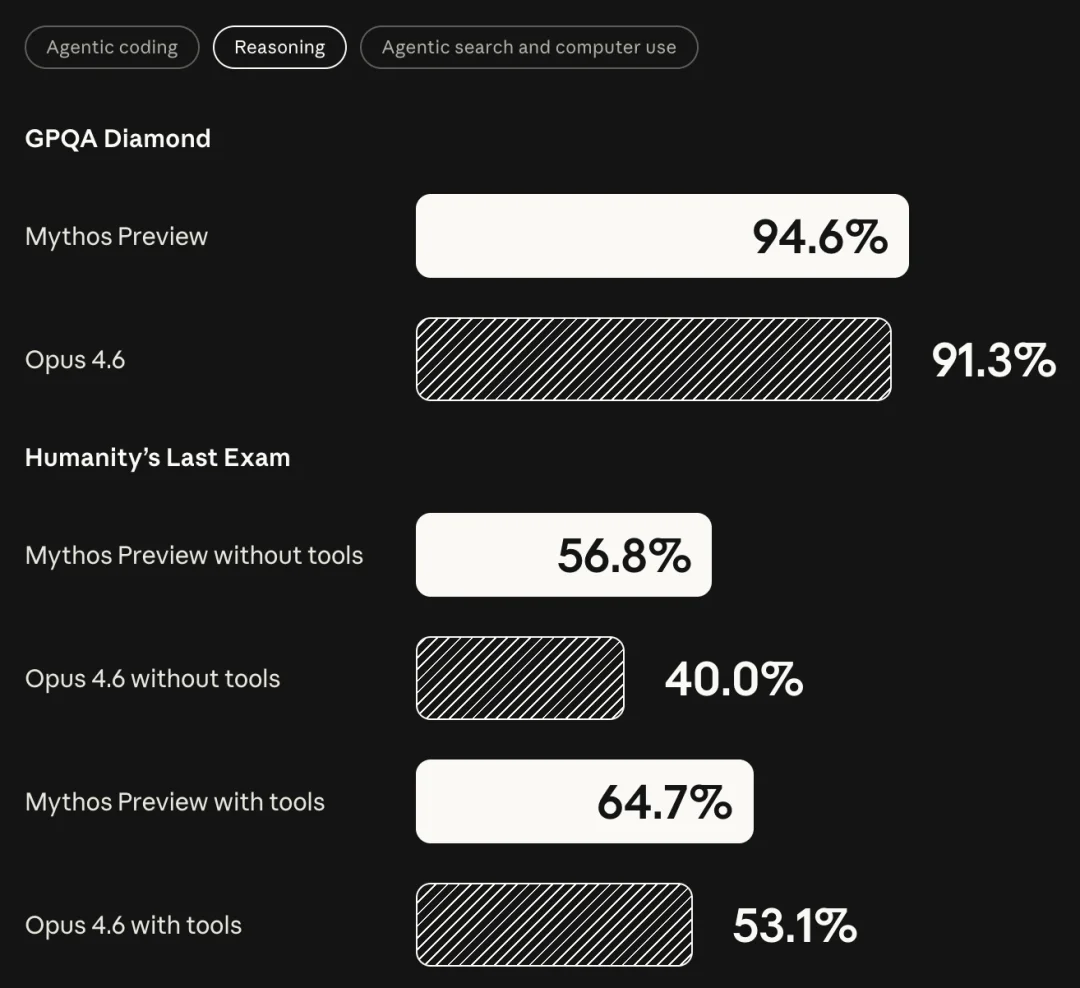This screenshot has width=1080, height=988.
Task: Select the Reasoning tab
Action: [279, 47]
